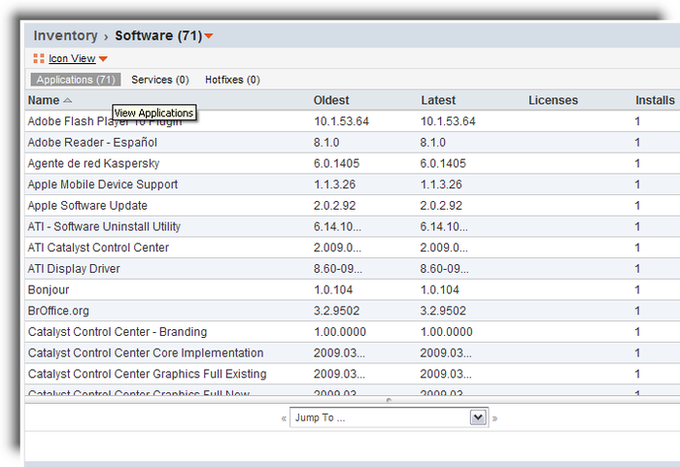Click the Icon View link
This screenshot has height=467, width=680.
tap(72, 59)
